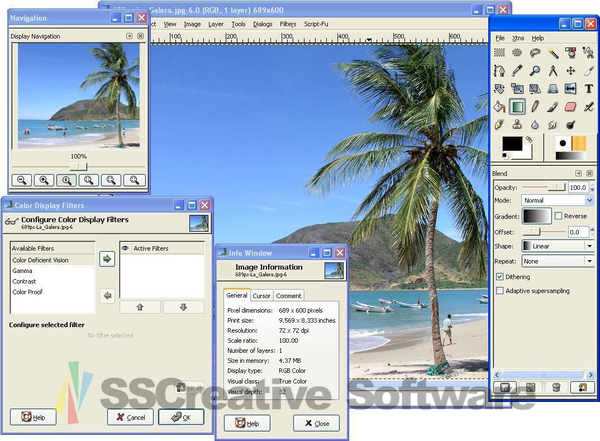Move filter up with the up arrow

coord(140,307)
